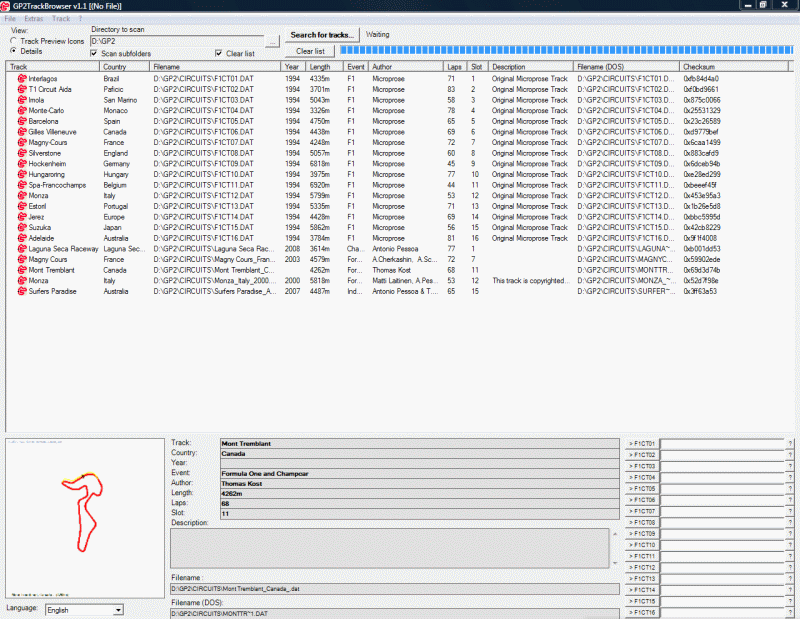The height and width of the screenshot is (619, 800).
Task: Select the Track Preview Icons view option
Action: [x=13, y=41]
